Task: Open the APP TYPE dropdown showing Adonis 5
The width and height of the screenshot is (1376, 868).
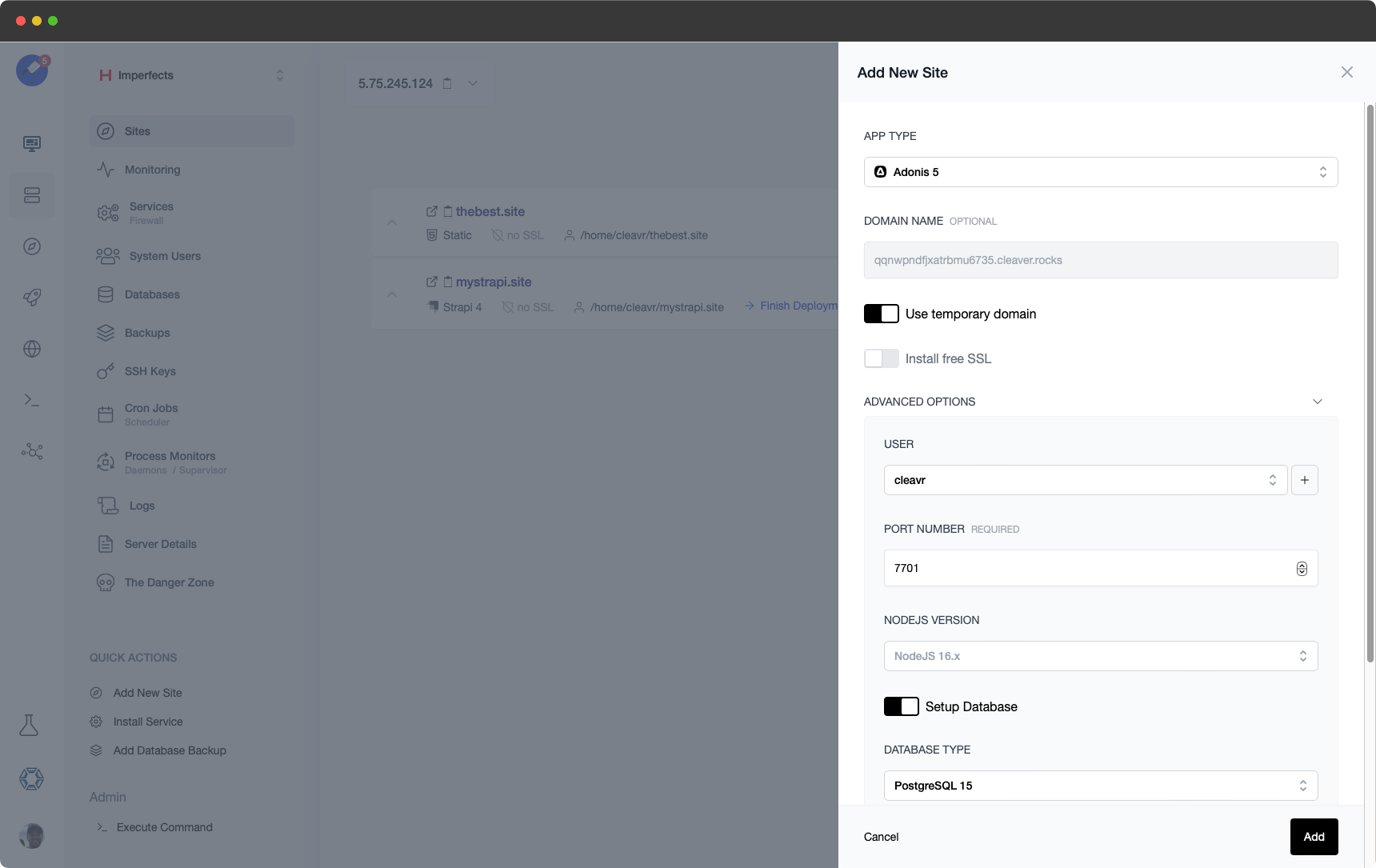Action: click(1100, 171)
